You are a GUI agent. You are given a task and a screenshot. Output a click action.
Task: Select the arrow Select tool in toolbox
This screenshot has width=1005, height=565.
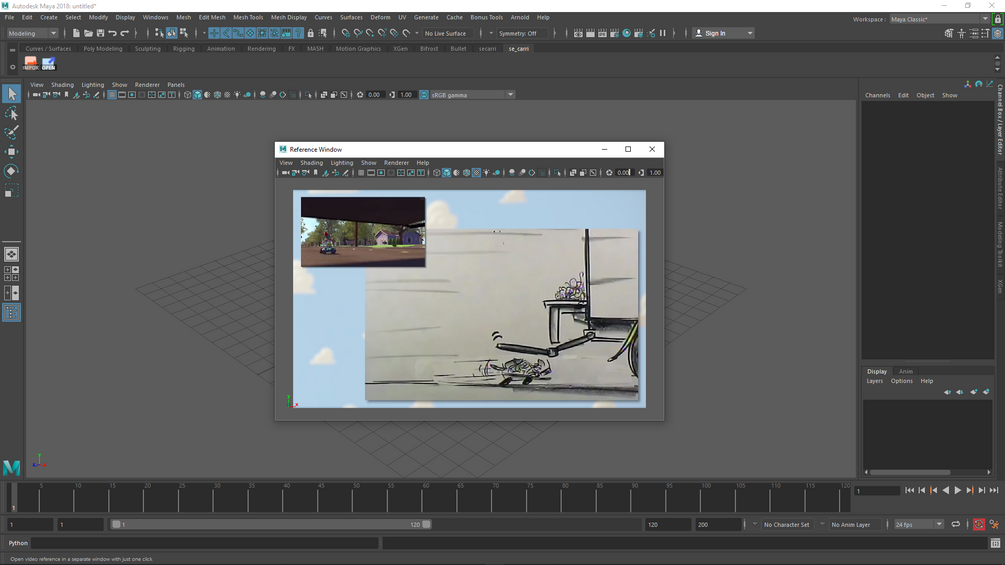coord(11,94)
